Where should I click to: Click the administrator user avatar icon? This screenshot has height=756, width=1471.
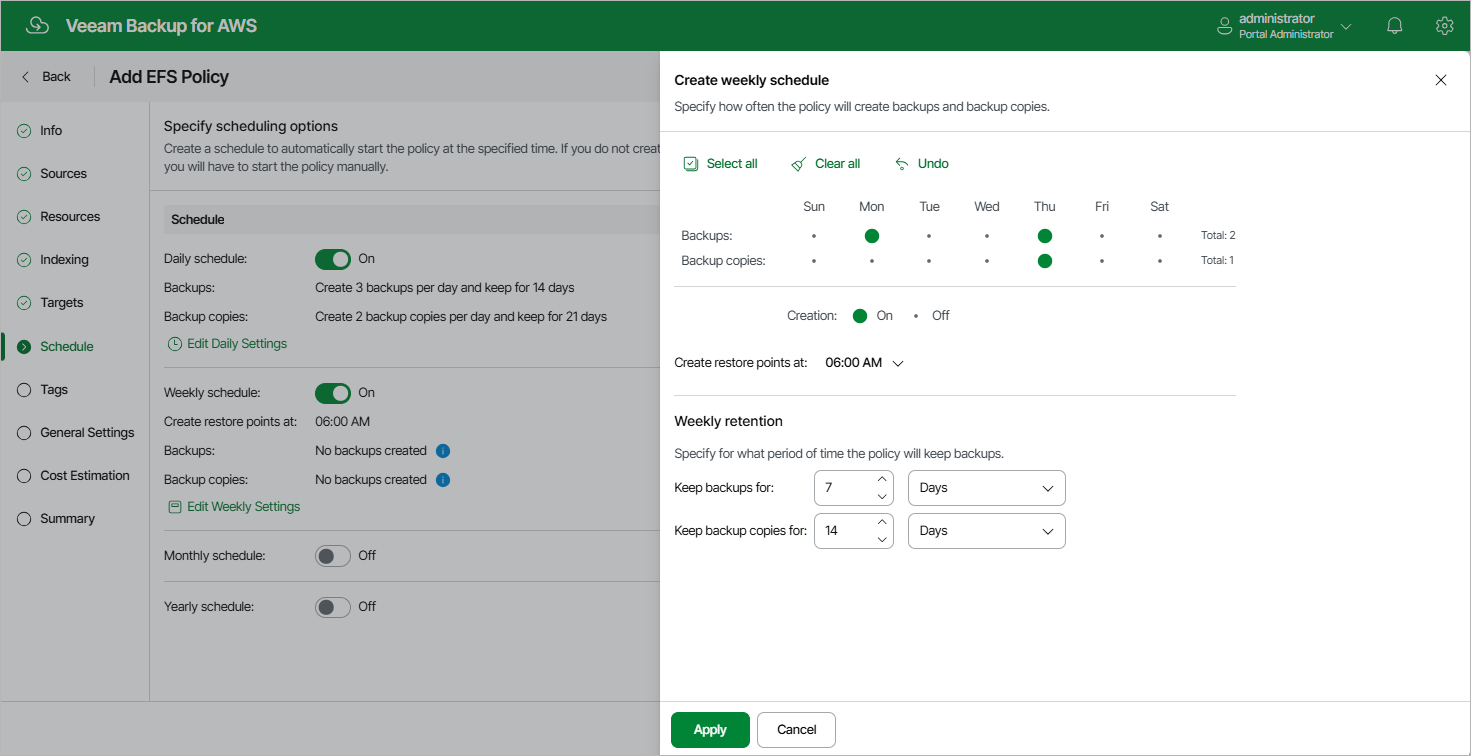coord(1224,27)
